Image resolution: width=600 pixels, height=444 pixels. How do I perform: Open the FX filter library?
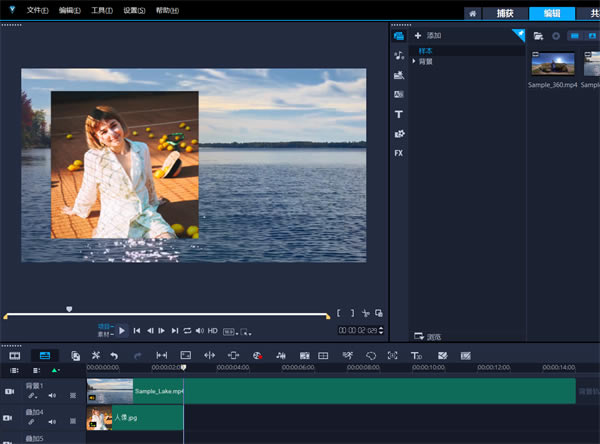[399, 153]
